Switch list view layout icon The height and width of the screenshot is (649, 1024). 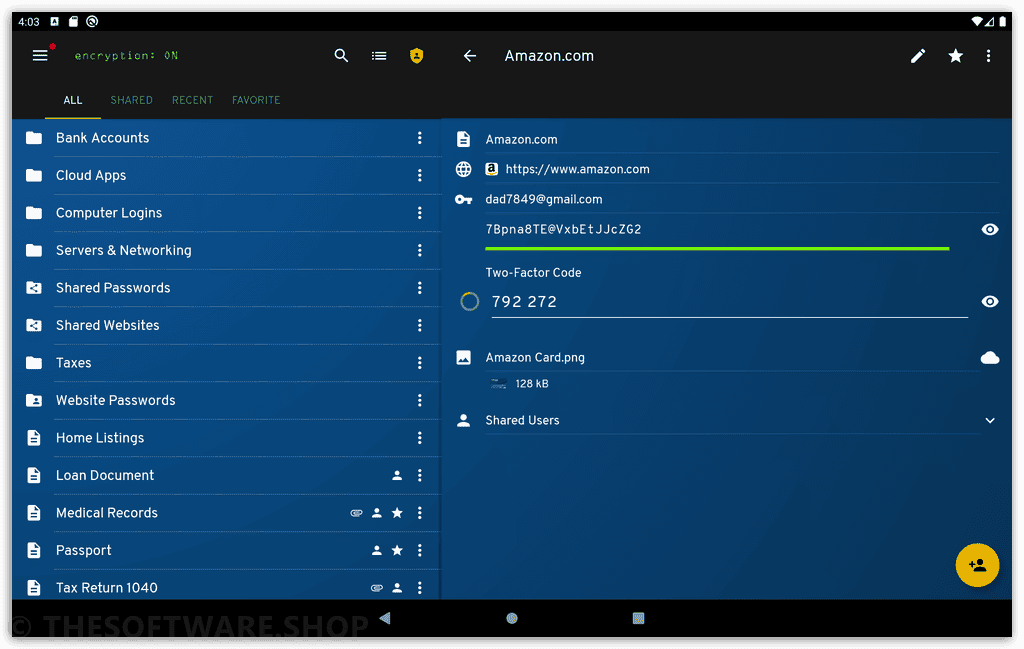(x=379, y=56)
